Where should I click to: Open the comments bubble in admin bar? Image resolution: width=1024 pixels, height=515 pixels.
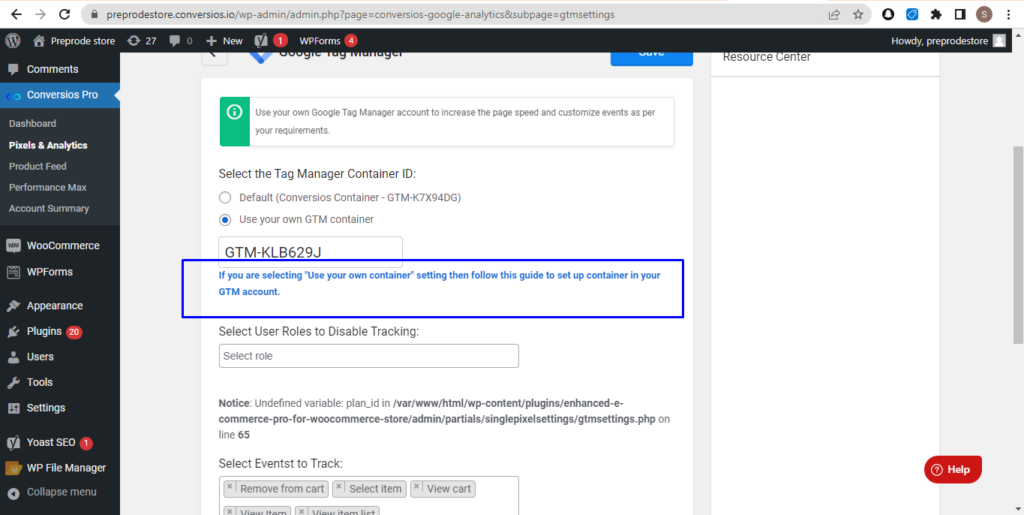(x=180, y=40)
